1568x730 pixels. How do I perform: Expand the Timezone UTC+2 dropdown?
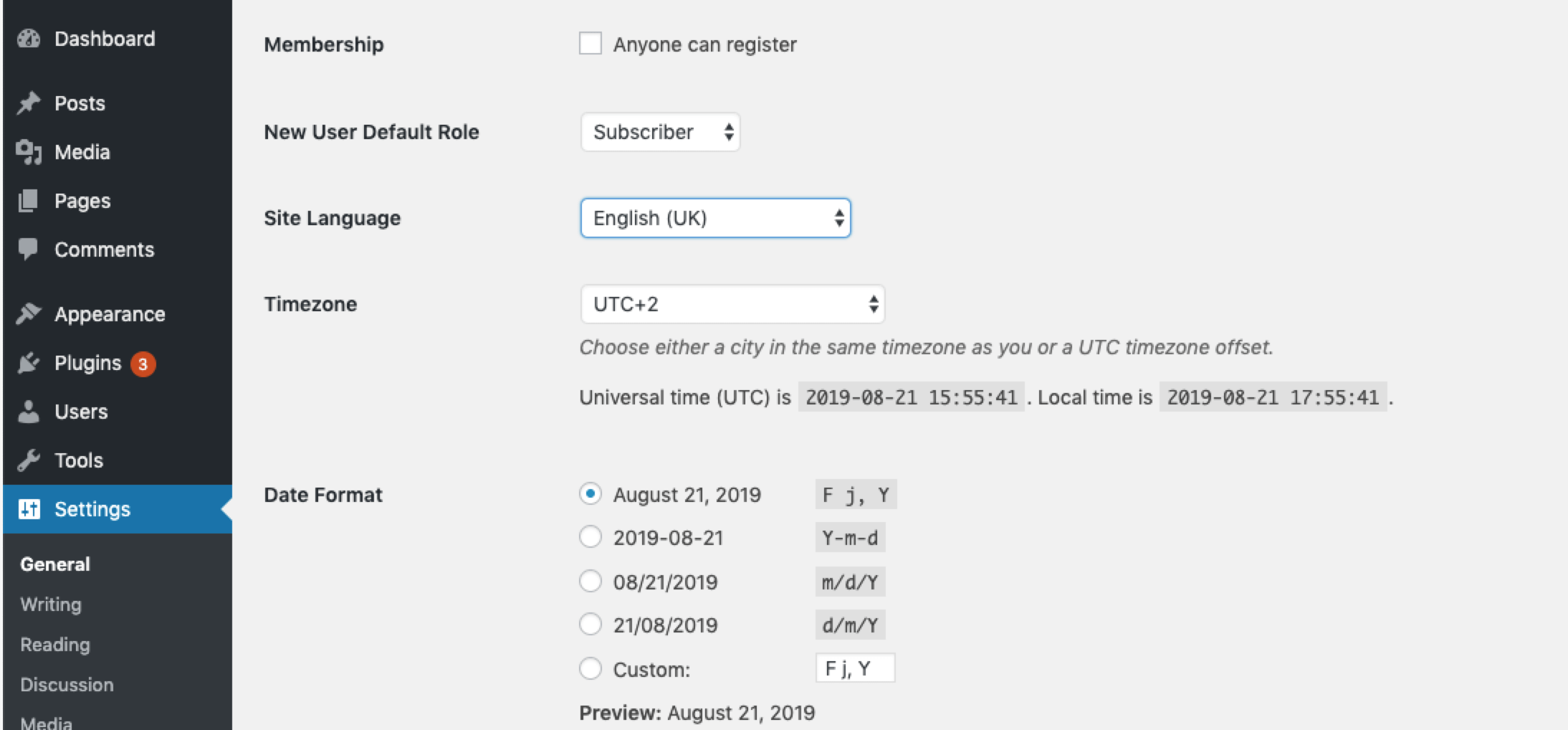732,304
